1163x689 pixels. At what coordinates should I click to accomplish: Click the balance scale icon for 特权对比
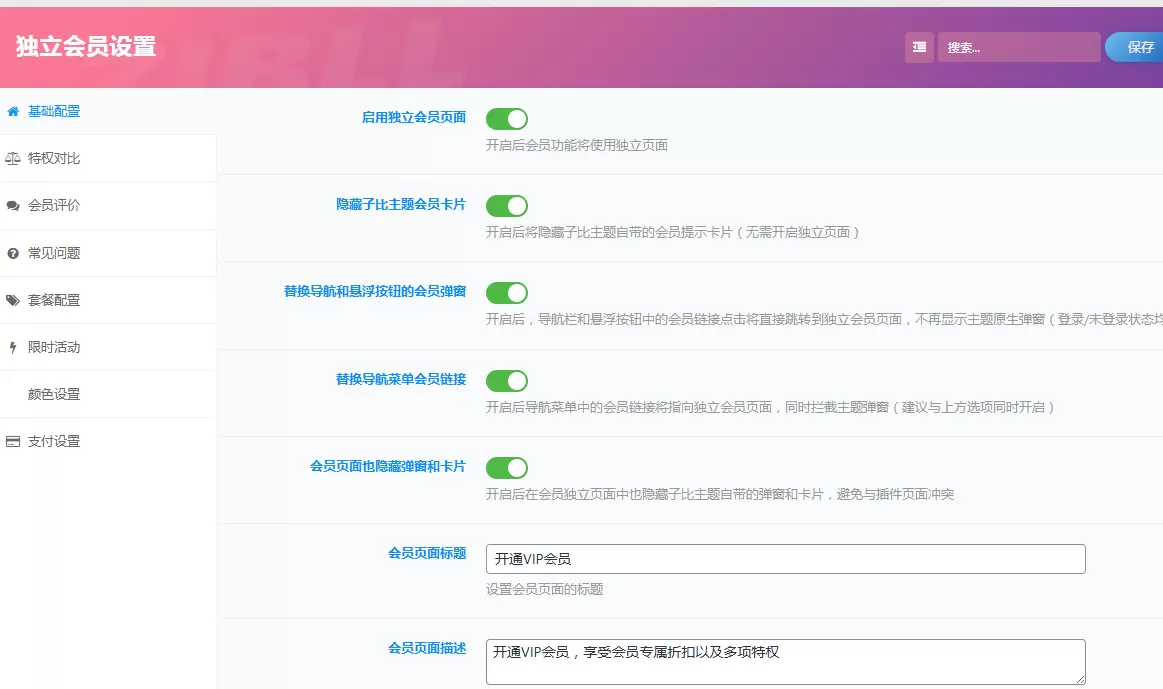(13, 159)
